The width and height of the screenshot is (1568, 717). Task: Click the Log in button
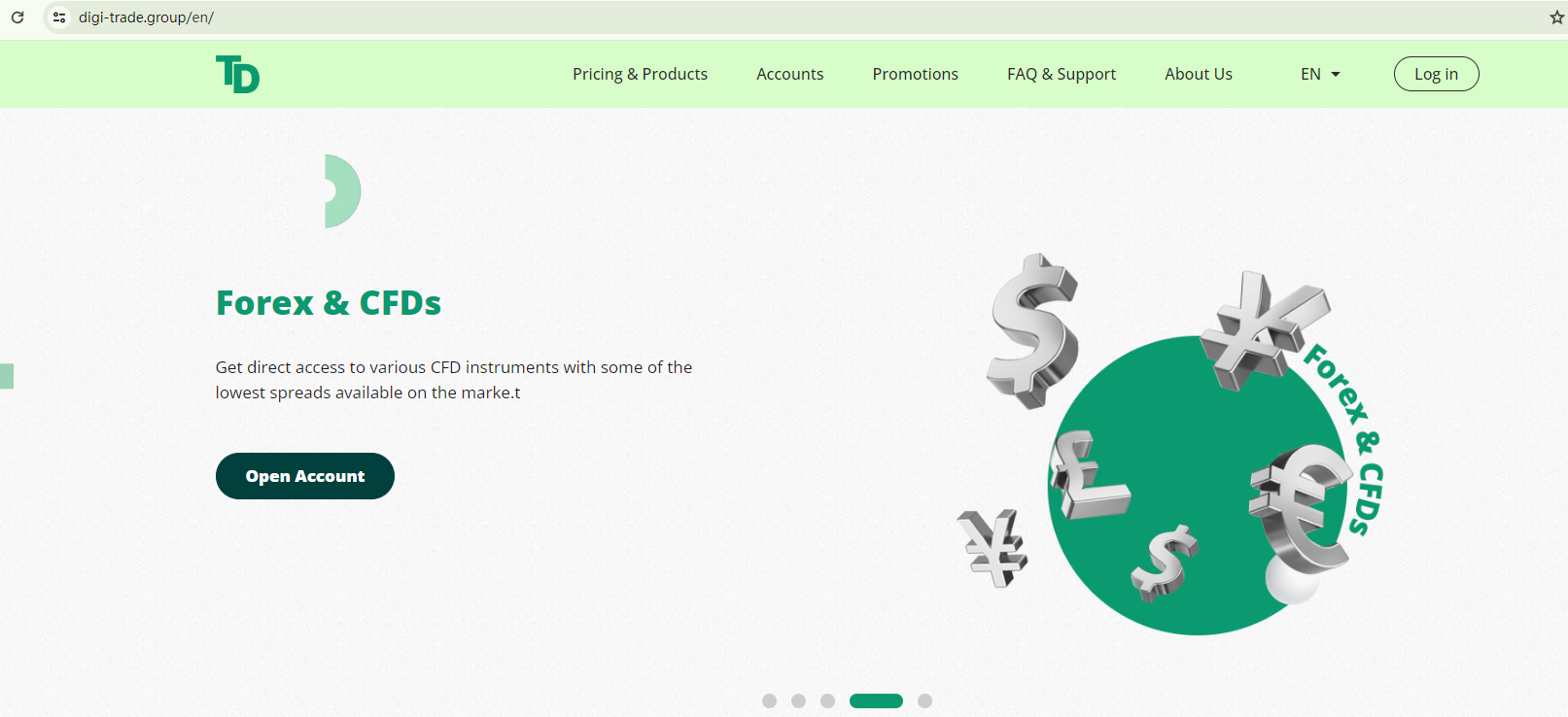(x=1436, y=74)
